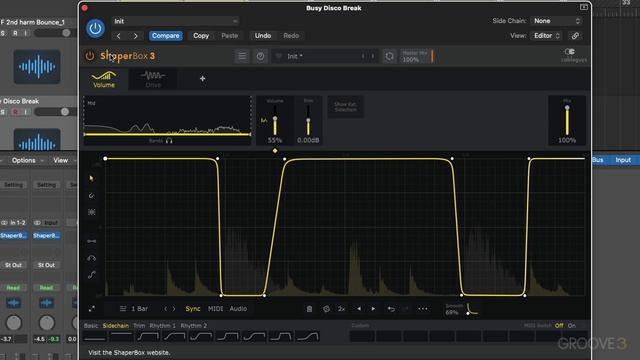Click the Copy button
Image resolution: width=640 pixels, height=360 pixels.
pos(201,36)
